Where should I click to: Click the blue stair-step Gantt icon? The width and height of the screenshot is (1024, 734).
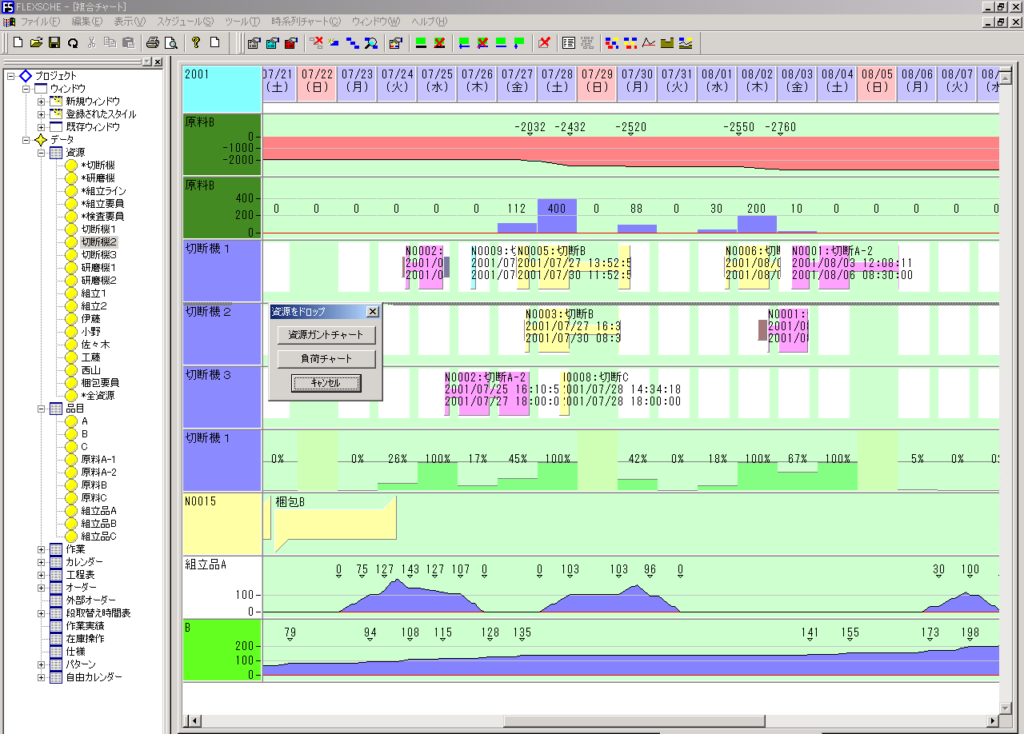coord(353,43)
